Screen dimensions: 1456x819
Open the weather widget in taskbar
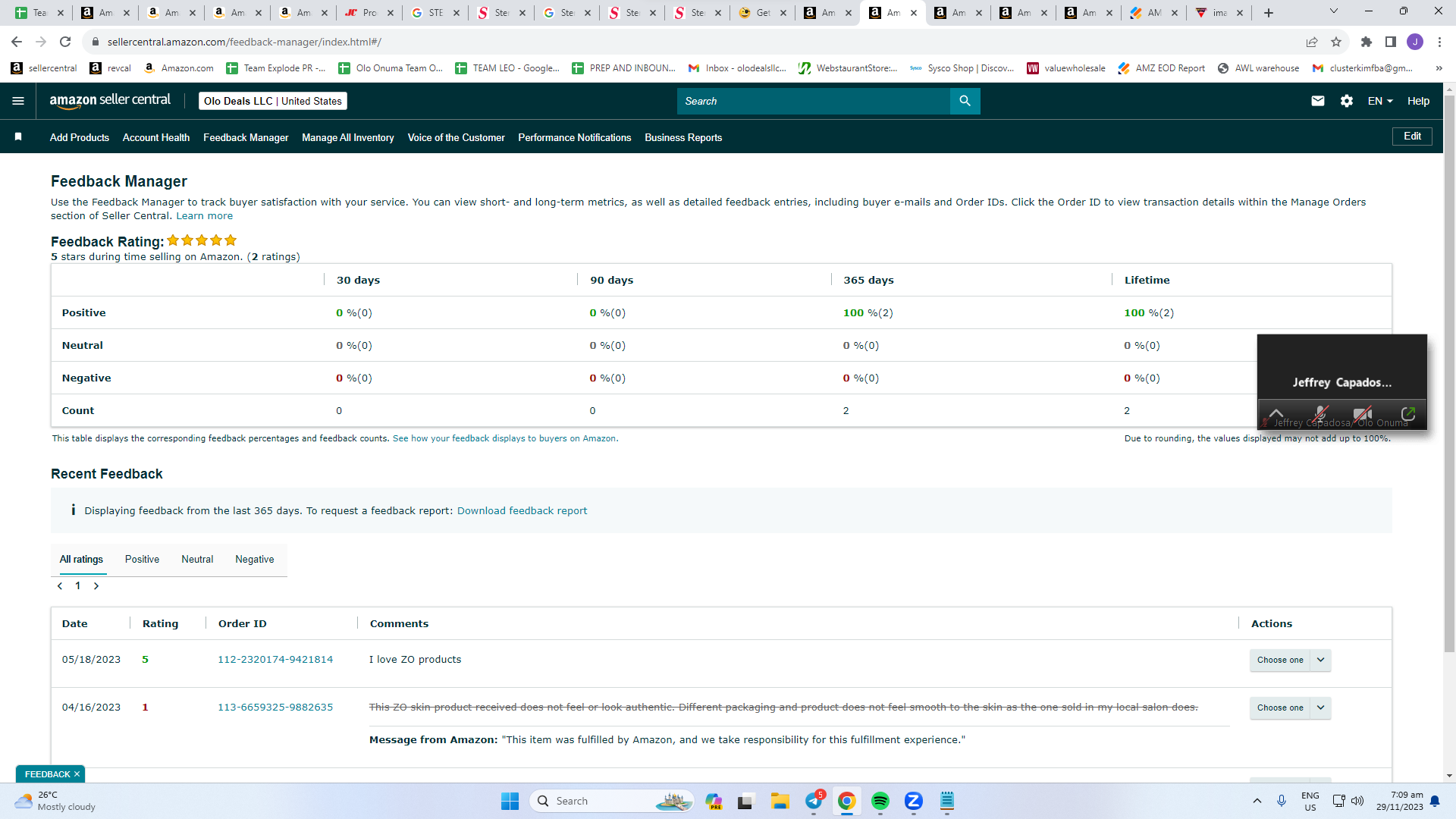click(55, 801)
